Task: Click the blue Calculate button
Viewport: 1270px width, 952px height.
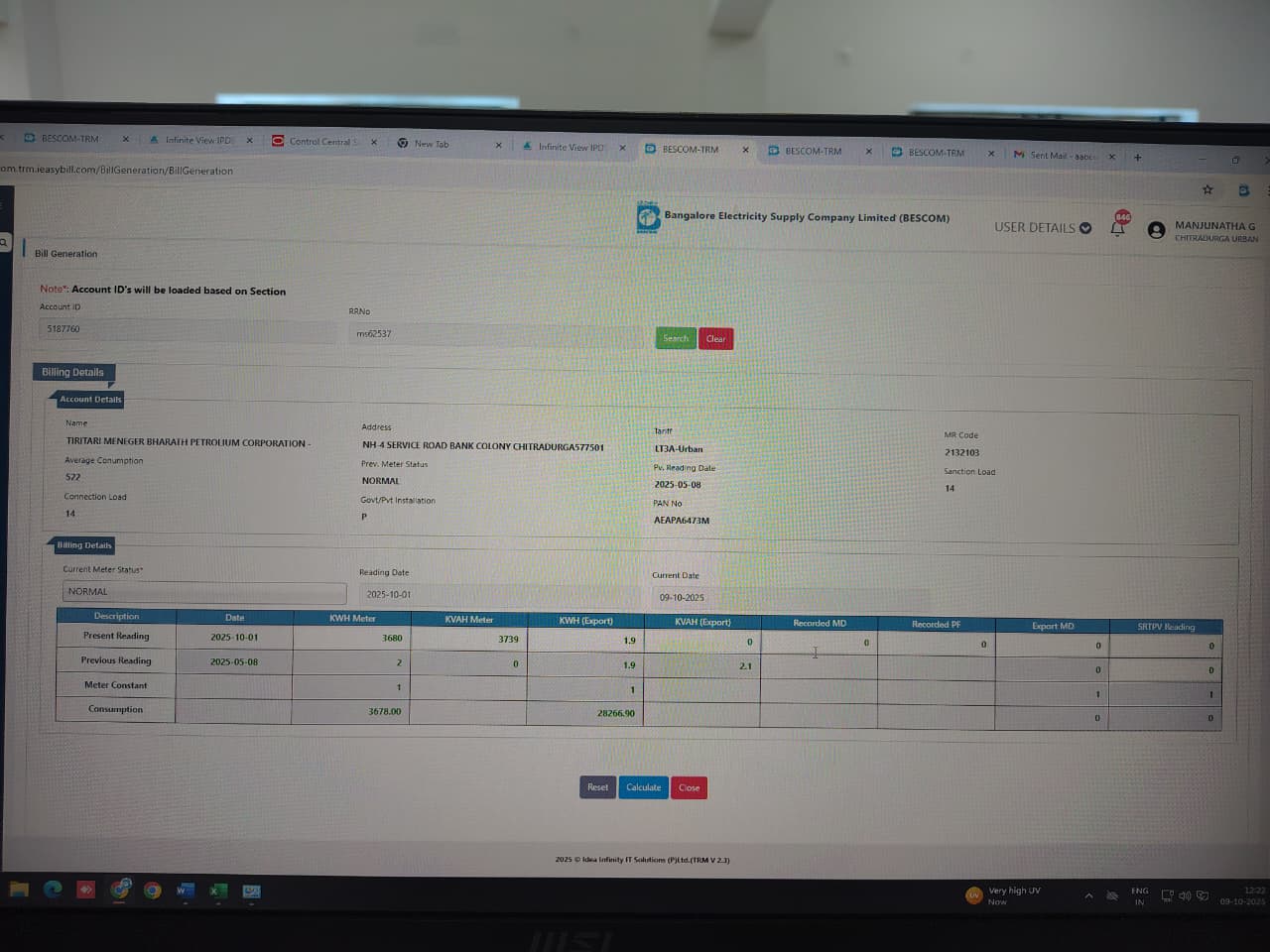Action: (x=643, y=787)
